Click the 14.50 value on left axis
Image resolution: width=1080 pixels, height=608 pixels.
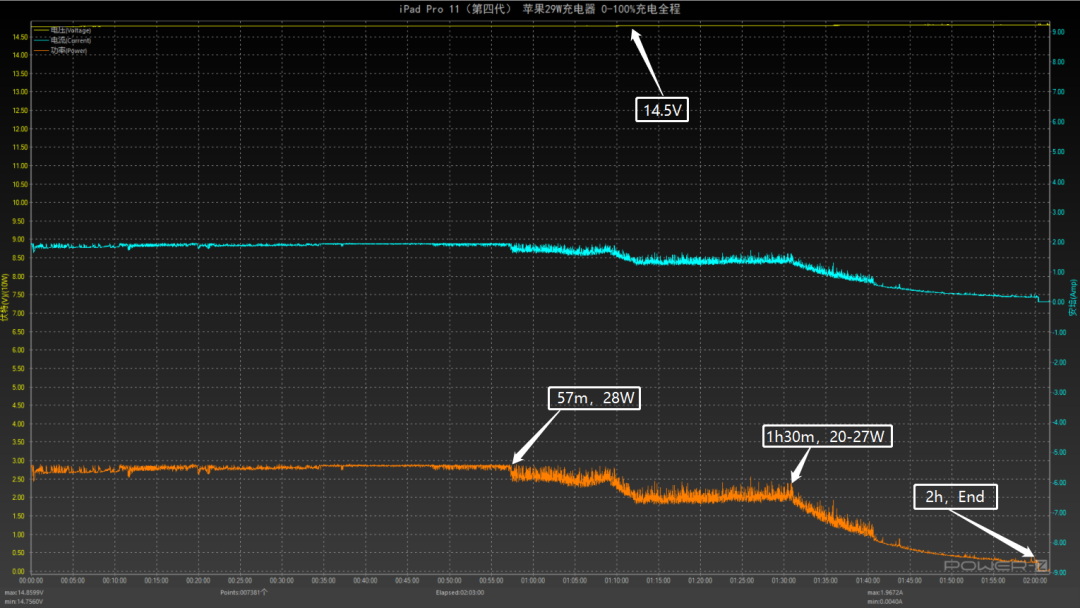19,37
